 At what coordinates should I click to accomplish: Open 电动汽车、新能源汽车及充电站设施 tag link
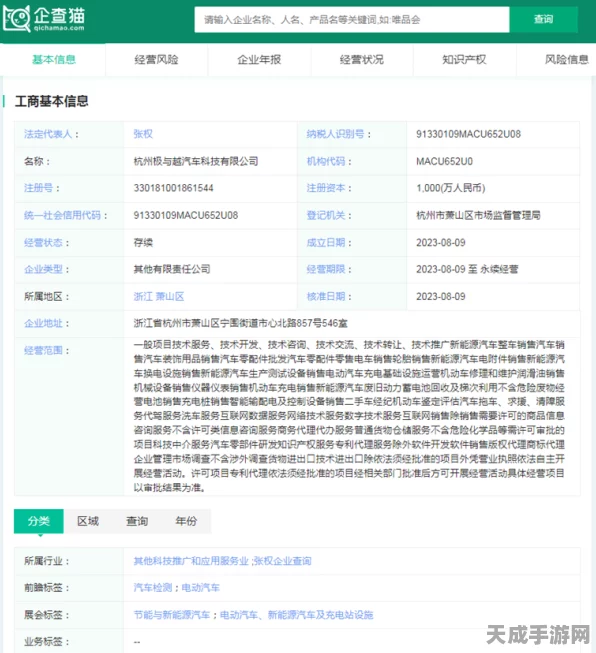[x=297, y=615]
